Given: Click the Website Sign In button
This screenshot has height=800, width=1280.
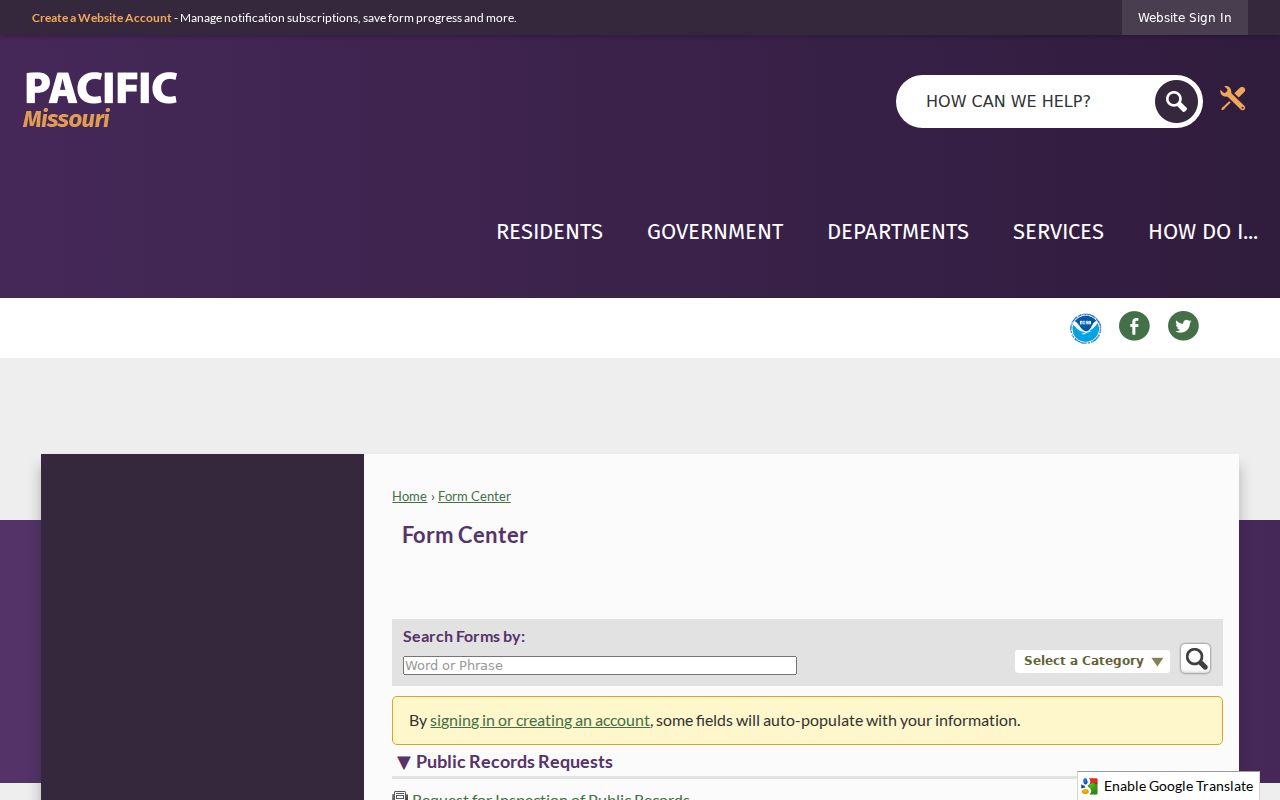Looking at the screenshot, I should coord(1184,18).
